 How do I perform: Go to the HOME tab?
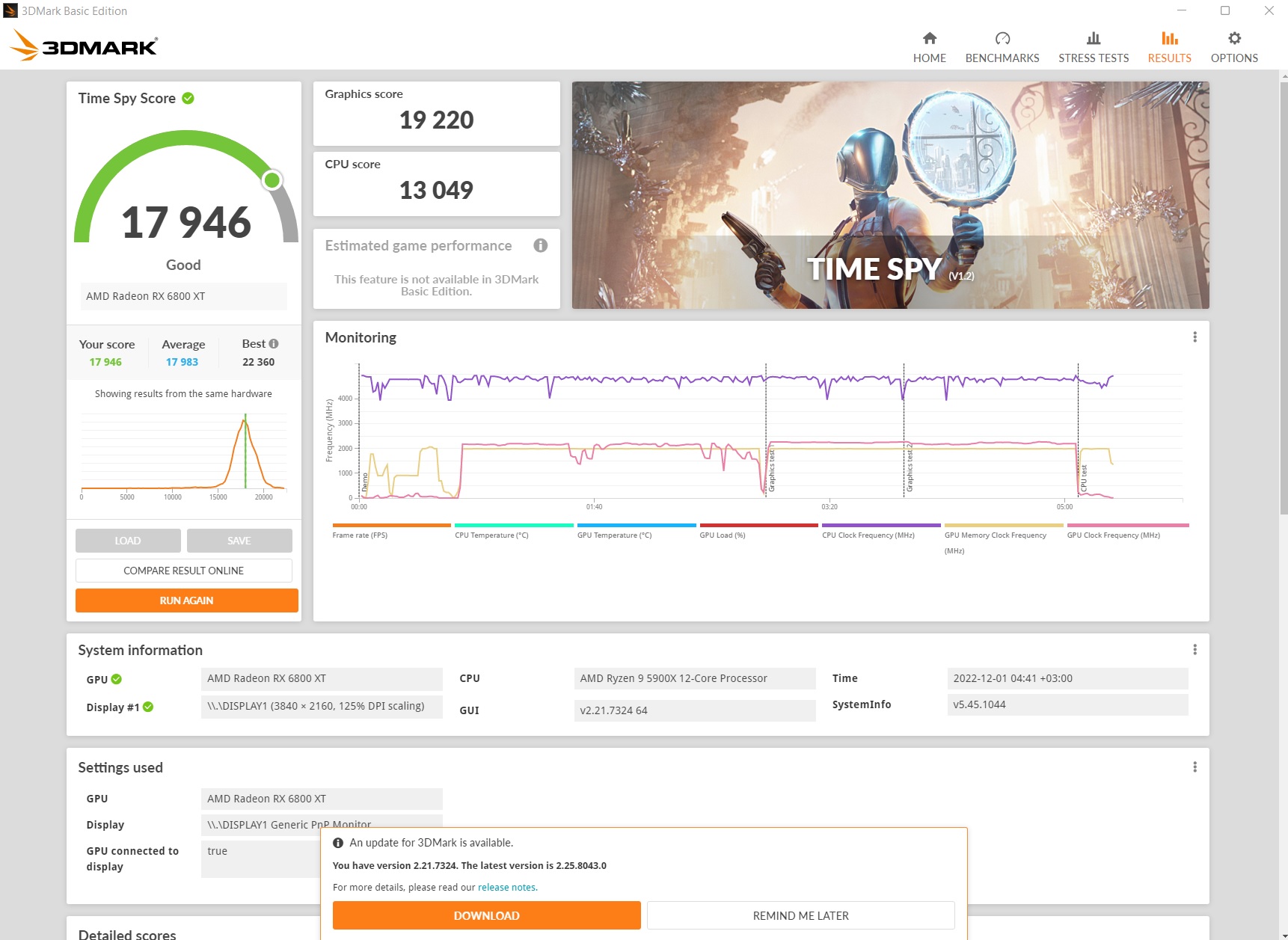(930, 48)
